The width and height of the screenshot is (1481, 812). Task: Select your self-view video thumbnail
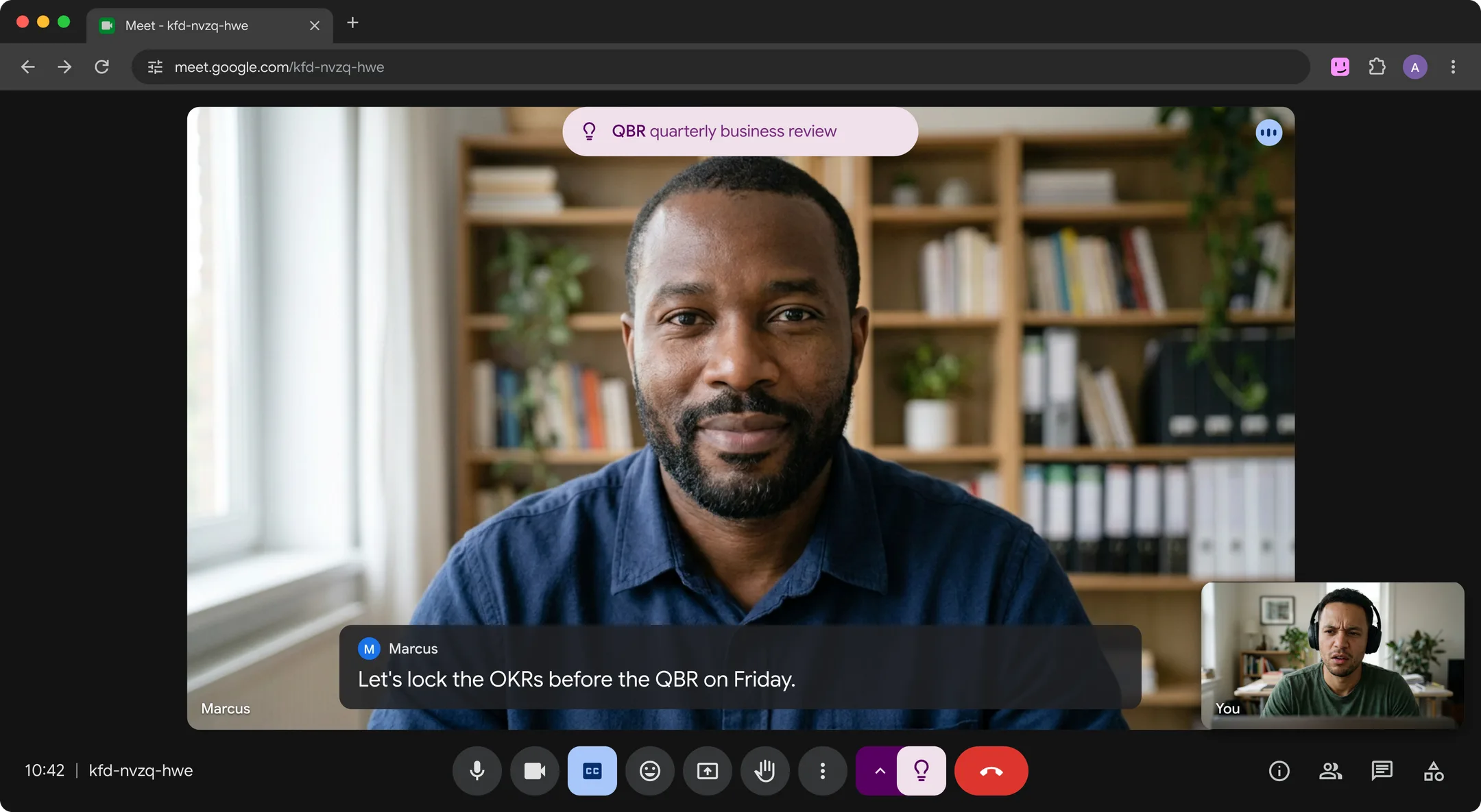click(x=1333, y=655)
